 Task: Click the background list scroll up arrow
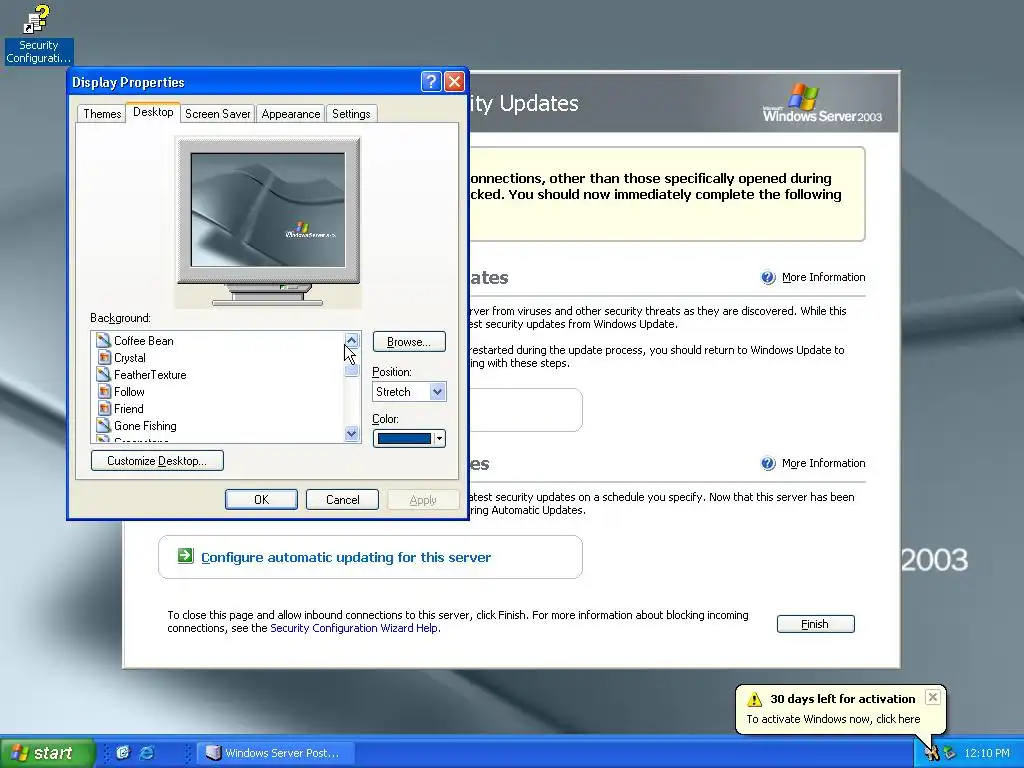pyautogui.click(x=351, y=340)
